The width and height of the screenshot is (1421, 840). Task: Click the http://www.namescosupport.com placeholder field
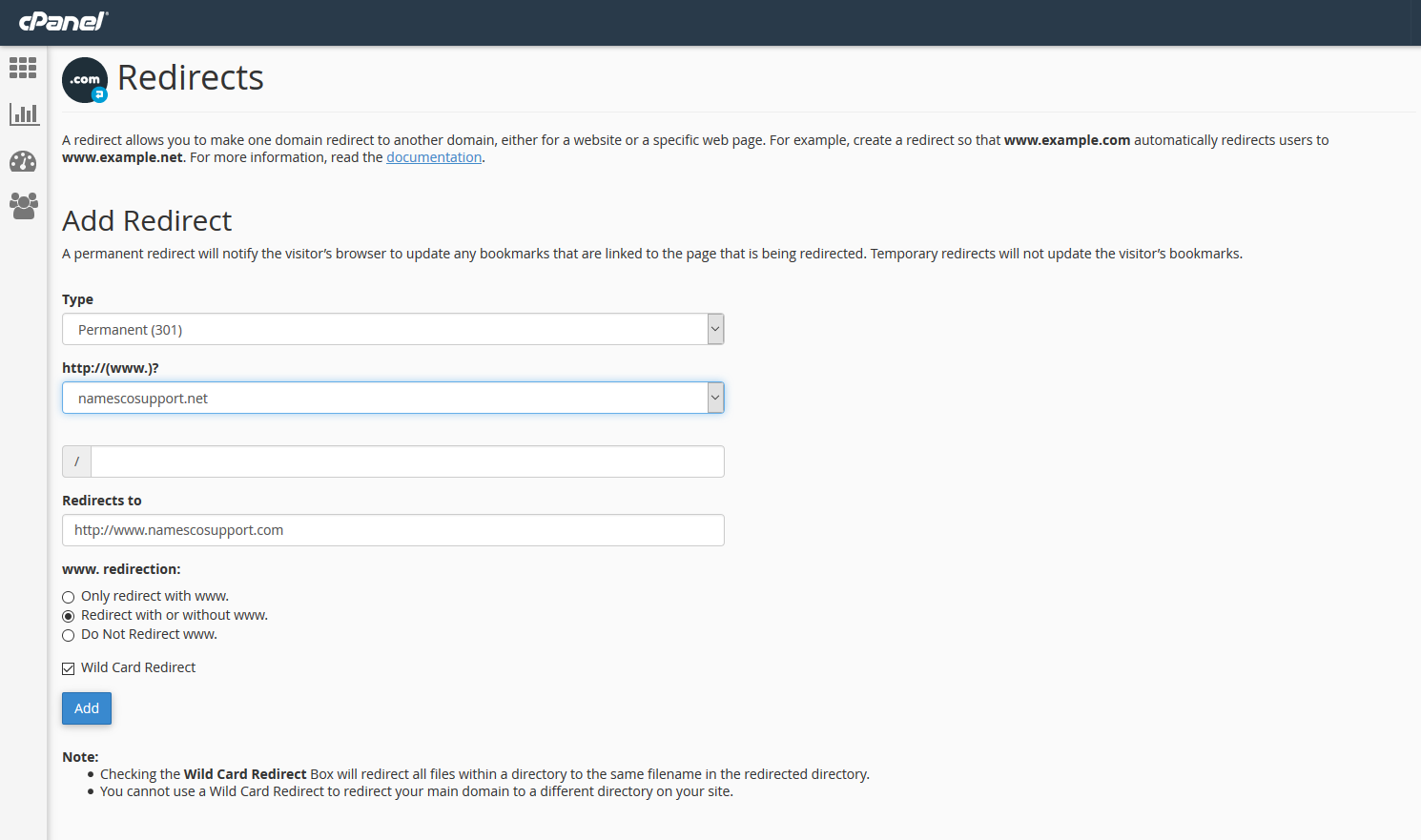click(x=393, y=530)
